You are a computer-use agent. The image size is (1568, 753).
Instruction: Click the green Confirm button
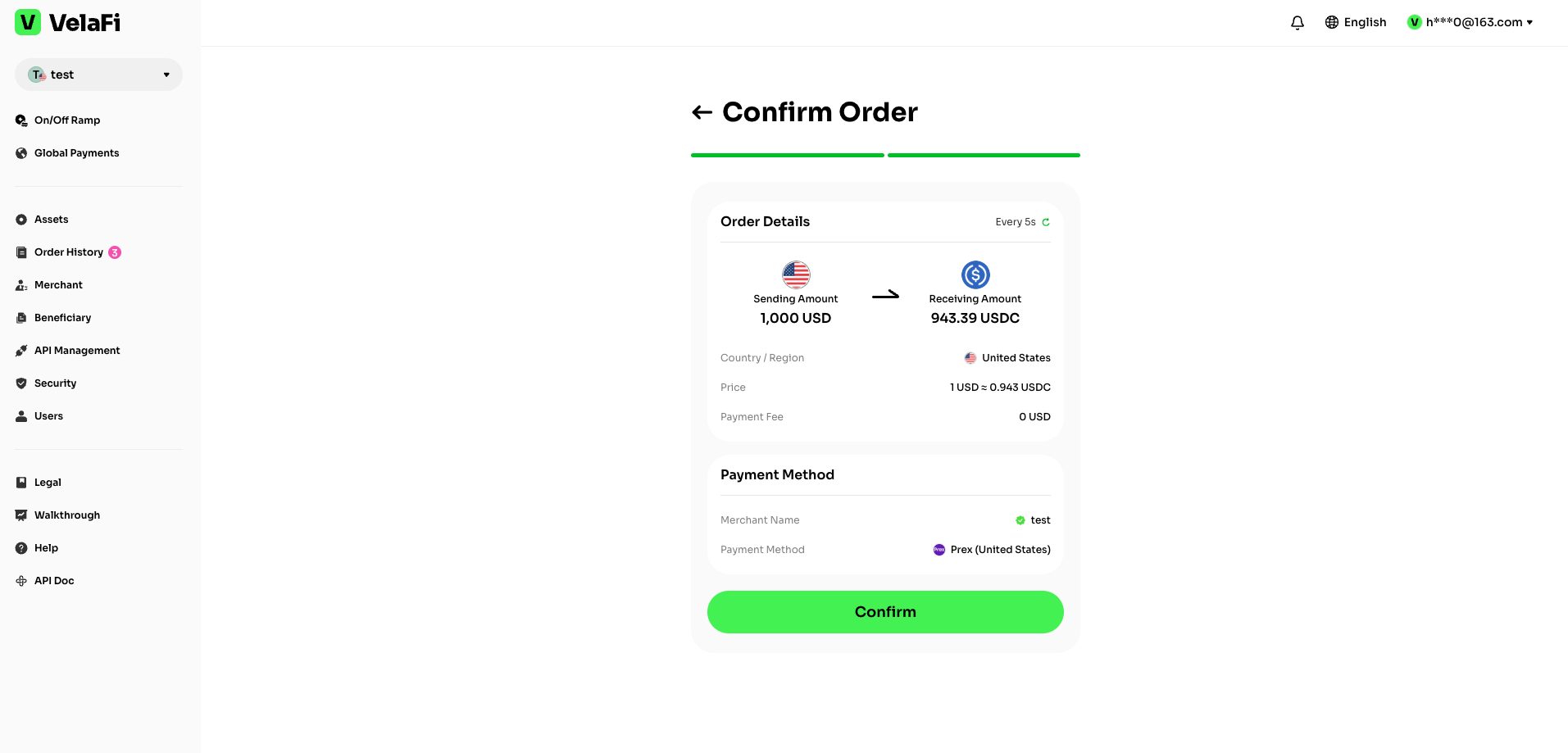pos(885,612)
